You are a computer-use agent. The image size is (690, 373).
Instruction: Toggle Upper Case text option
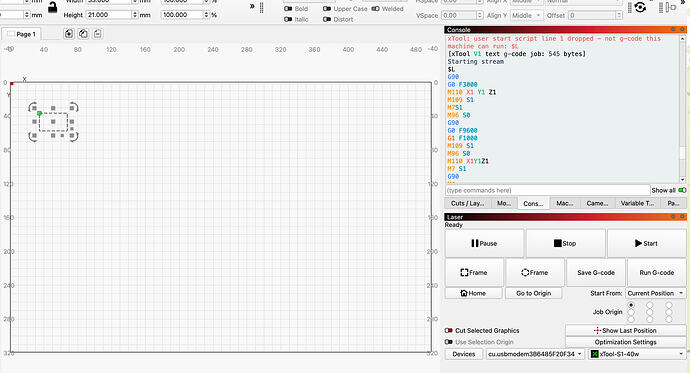(327, 9)
